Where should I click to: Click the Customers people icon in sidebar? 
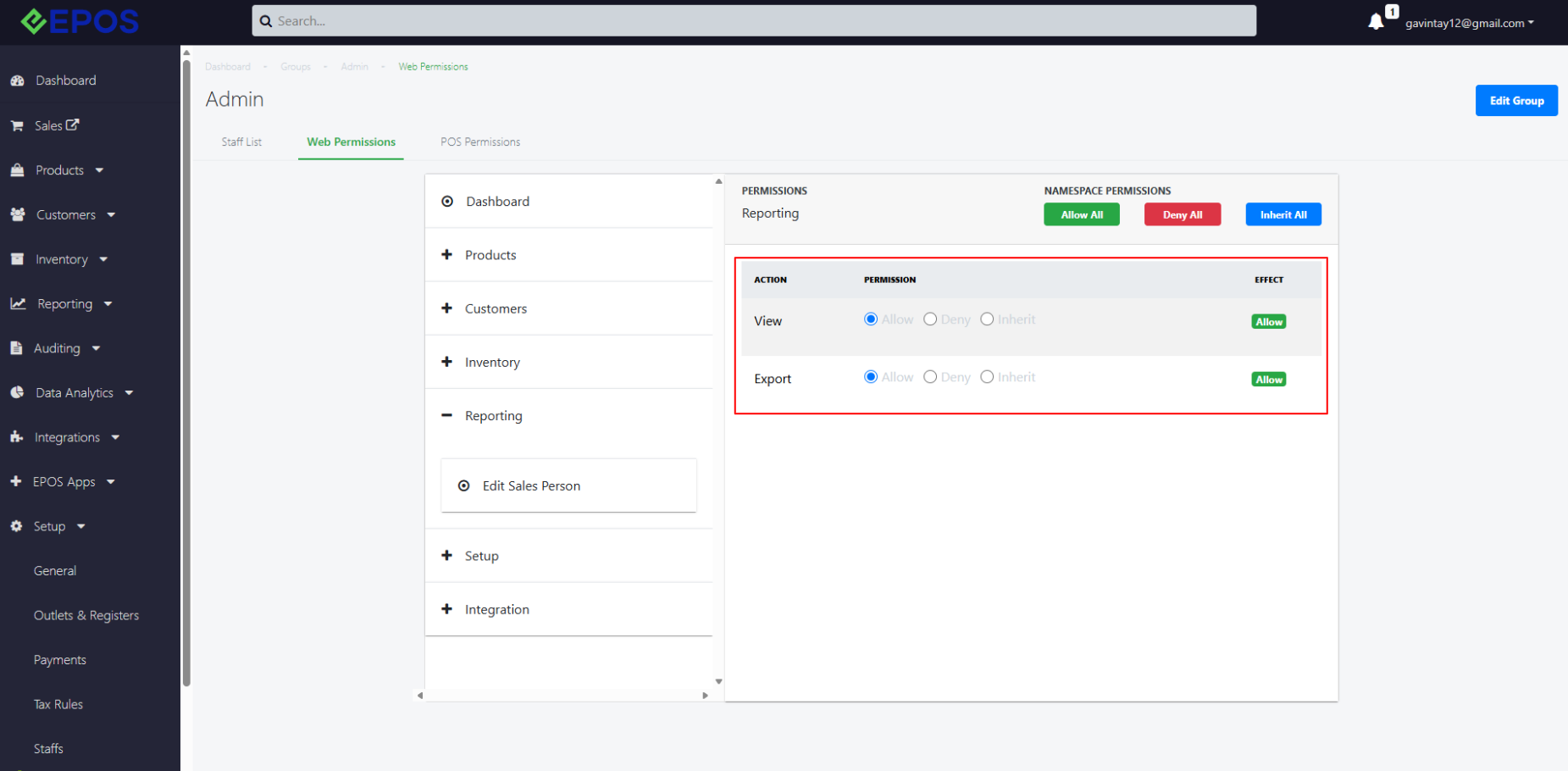coord(18,214)
